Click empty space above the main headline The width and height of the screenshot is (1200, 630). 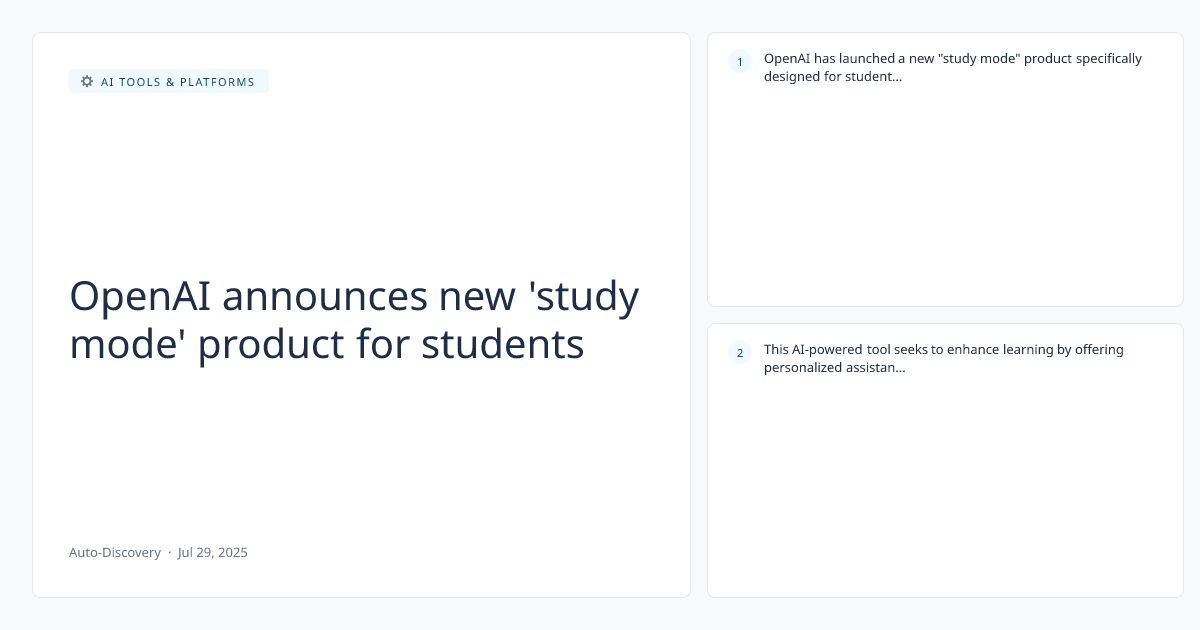pyautogui.click(x=360, y=180)
